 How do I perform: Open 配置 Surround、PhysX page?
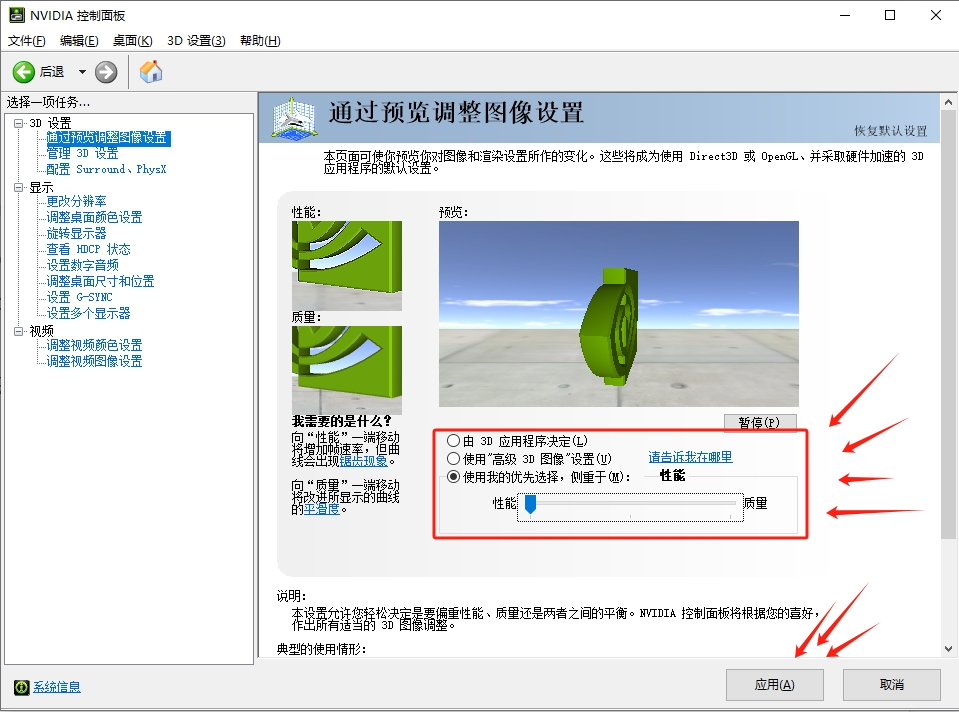pyautogui.click(x=106, y=169)
